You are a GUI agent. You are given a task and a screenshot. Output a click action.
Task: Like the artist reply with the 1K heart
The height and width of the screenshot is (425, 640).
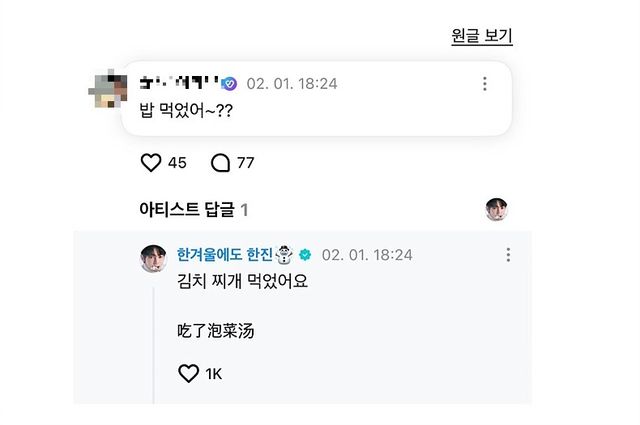coord(189,374)
